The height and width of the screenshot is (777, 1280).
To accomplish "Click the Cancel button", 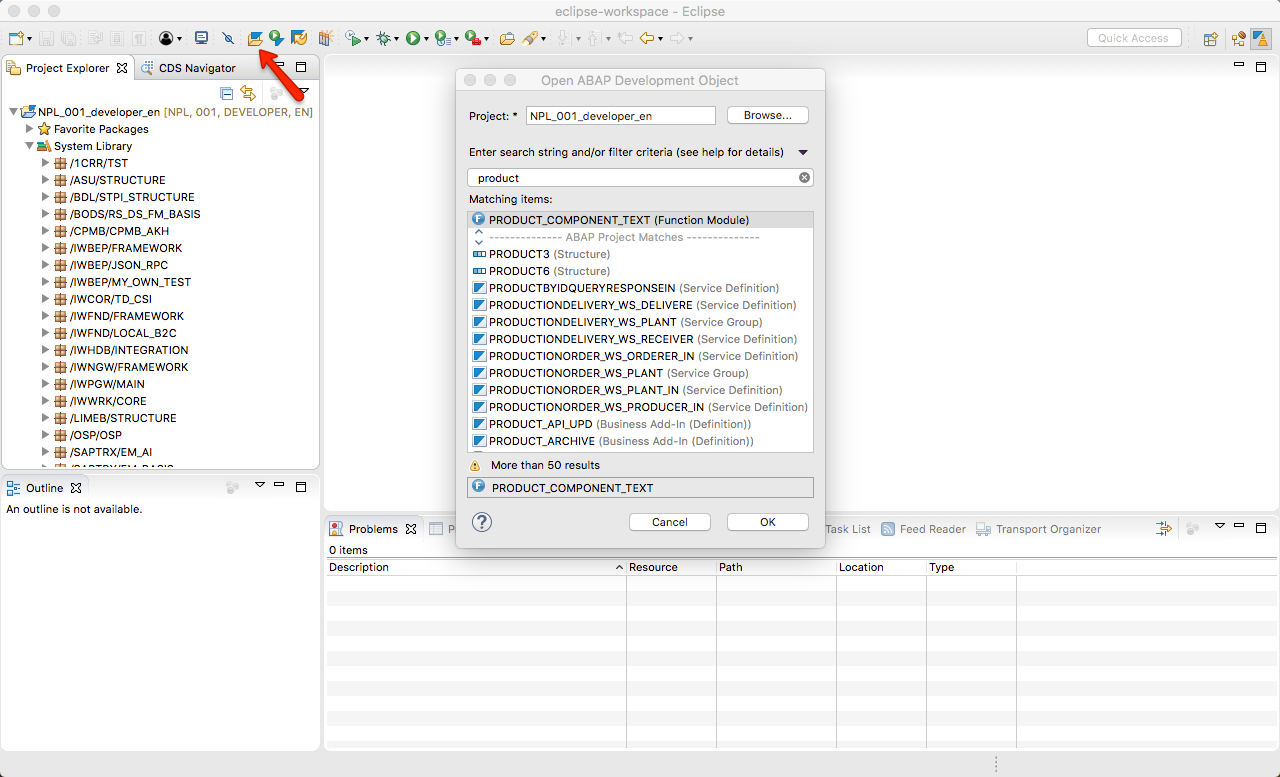I will click(670, 522).
